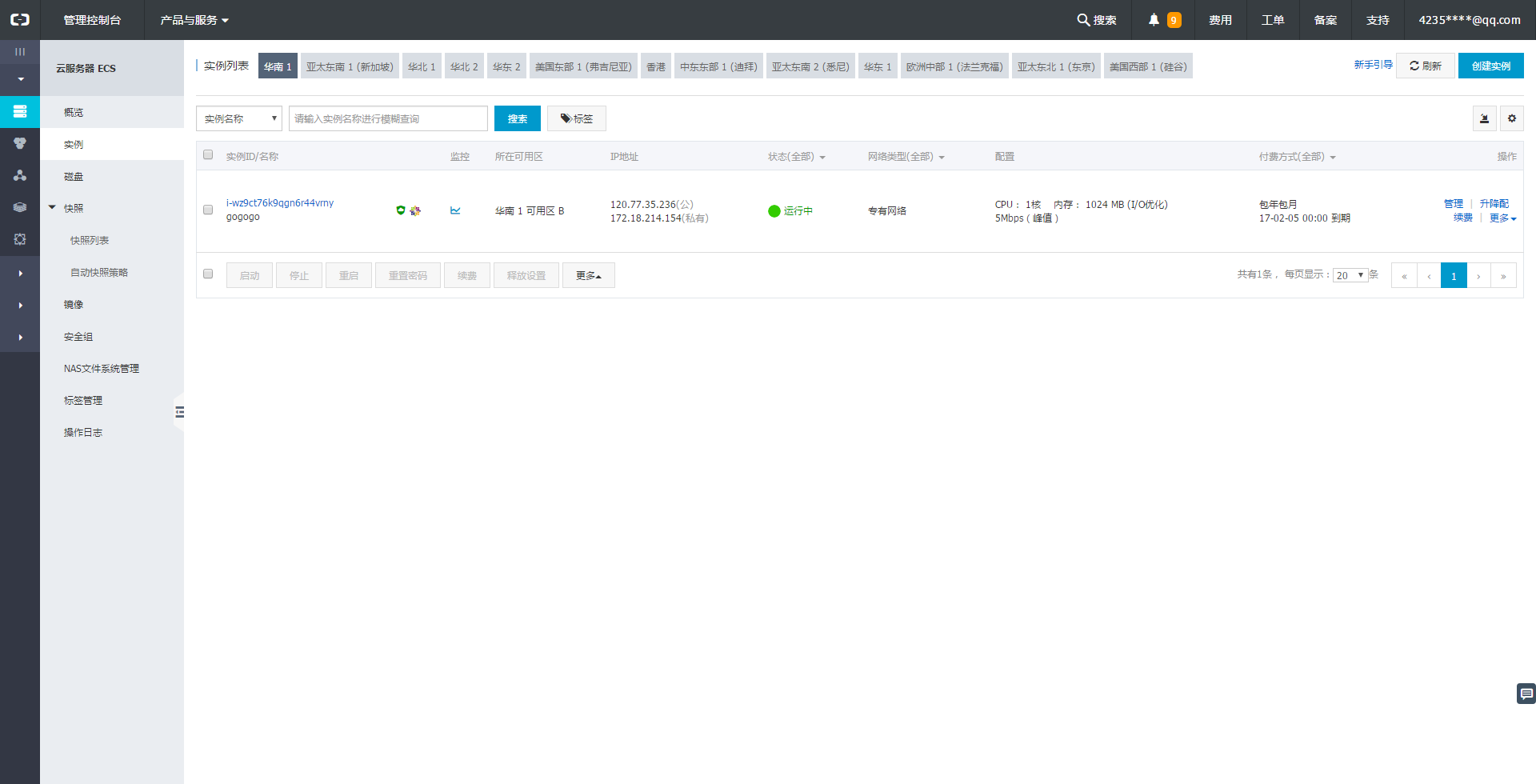Expand the third right-arrow rail group
The width and height of the screenshot is (1536, 784).
click(x=20, y=337)
